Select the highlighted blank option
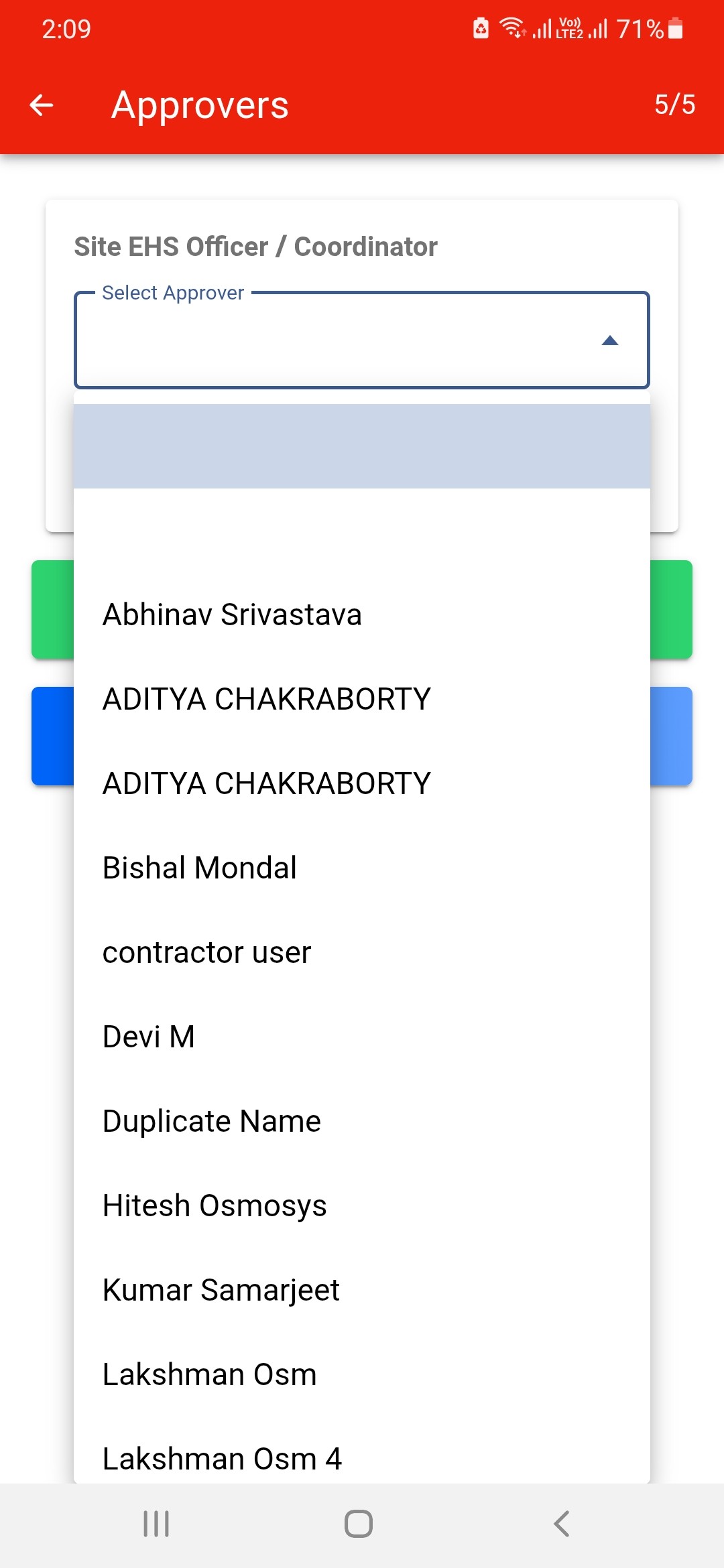 click(x=362, y=446)
